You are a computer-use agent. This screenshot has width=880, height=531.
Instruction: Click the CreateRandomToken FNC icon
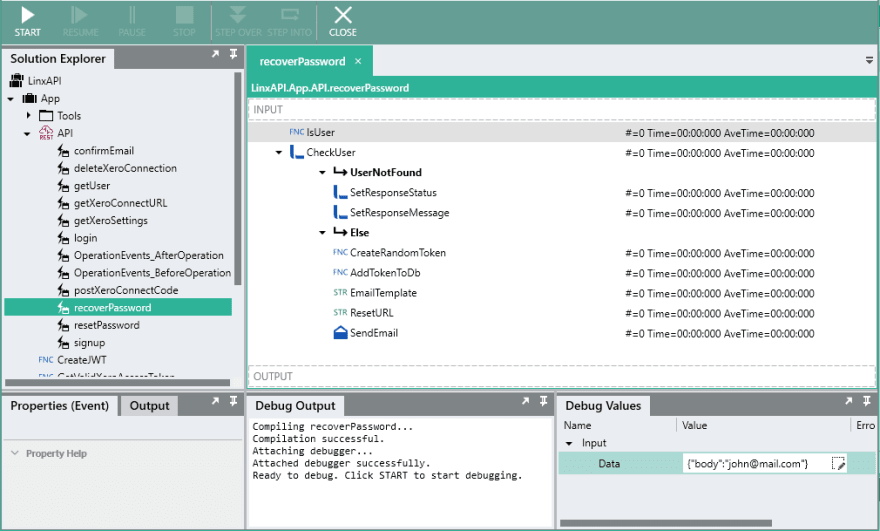[340, 253]
